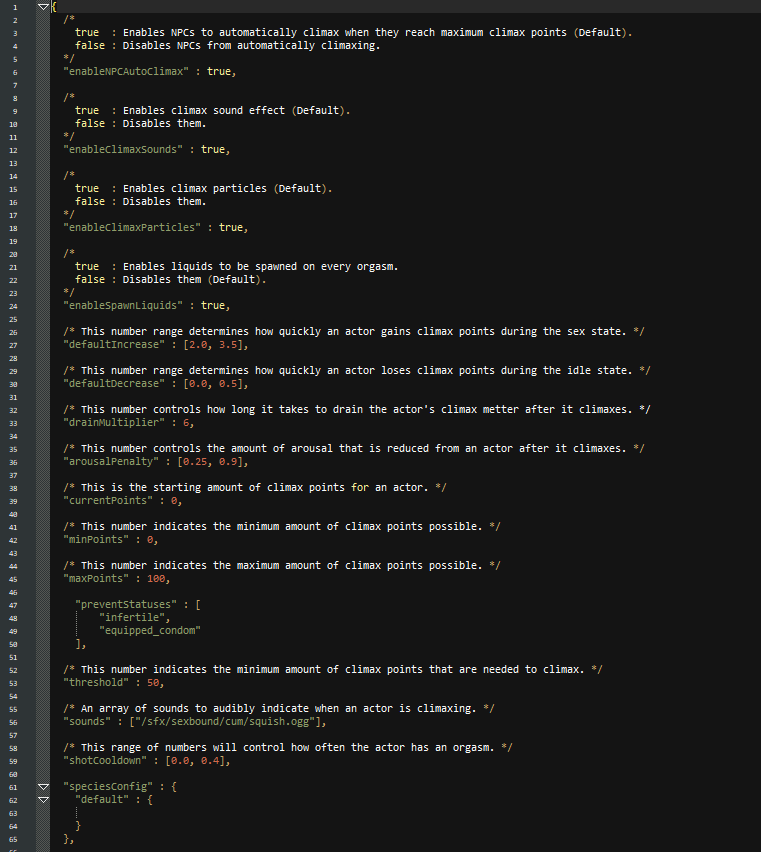Click the comment about actor losing climax points
Viewport: 761px width, 852px height.
click(357, 371)
